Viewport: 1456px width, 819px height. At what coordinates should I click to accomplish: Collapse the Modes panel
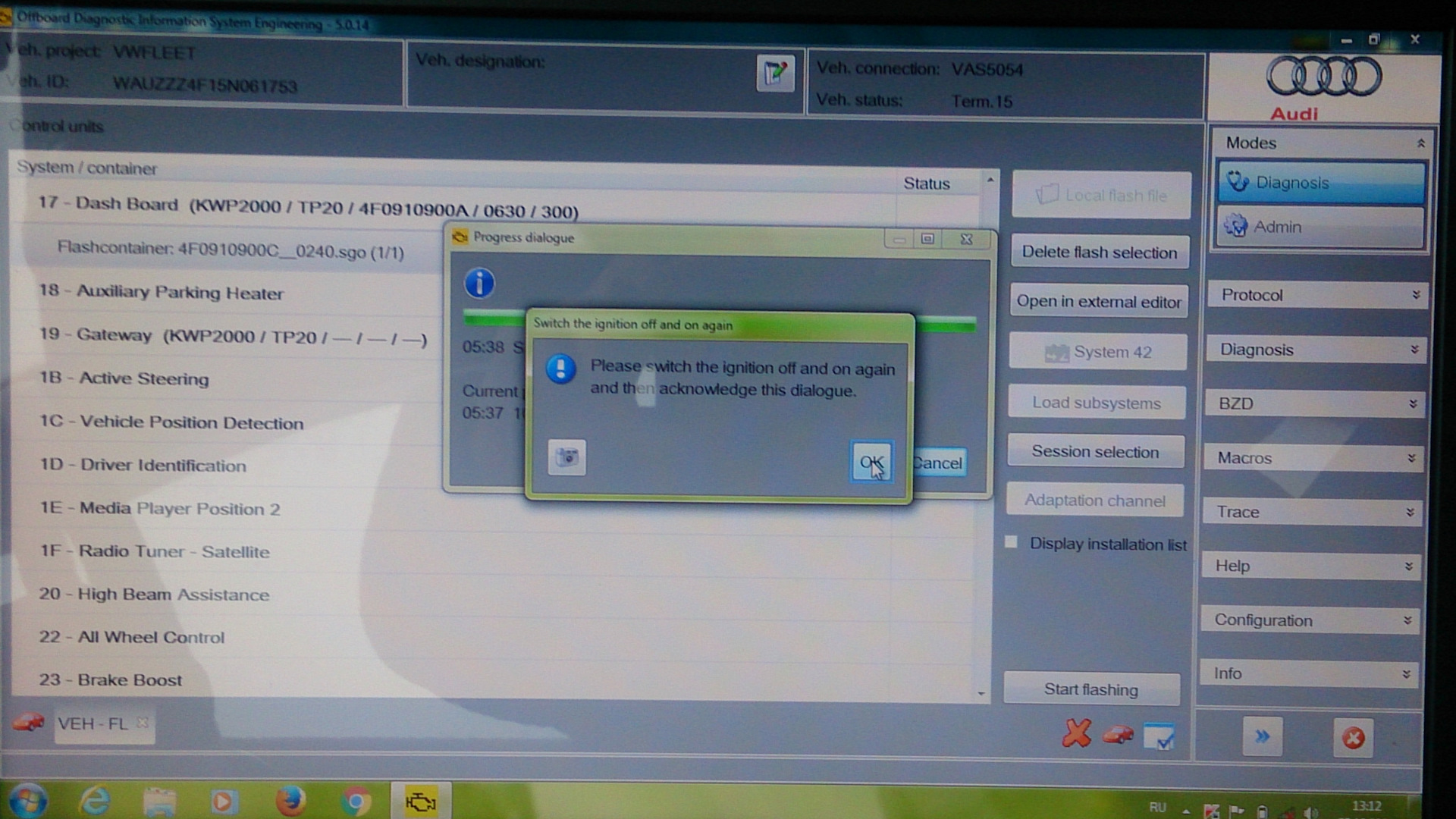(1420, 143)
